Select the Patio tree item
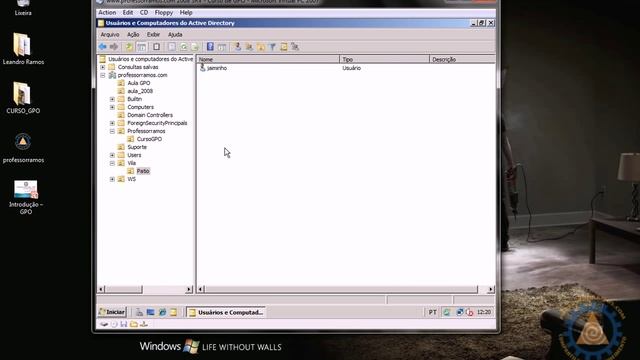Image resolution: width=640 pixels, height=360 pixels. click(x=143, y=171)
